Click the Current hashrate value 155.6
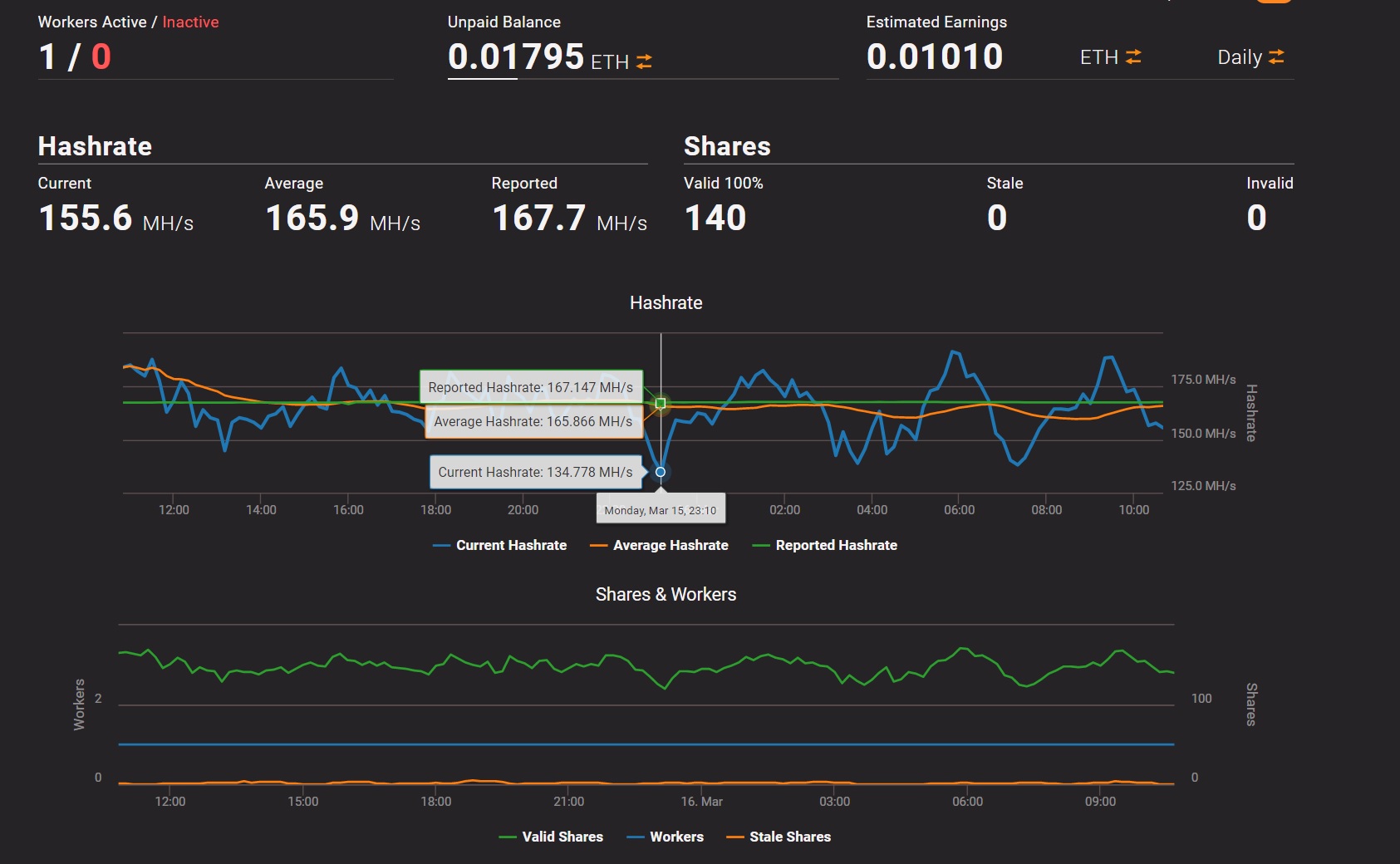 [86, 218]
